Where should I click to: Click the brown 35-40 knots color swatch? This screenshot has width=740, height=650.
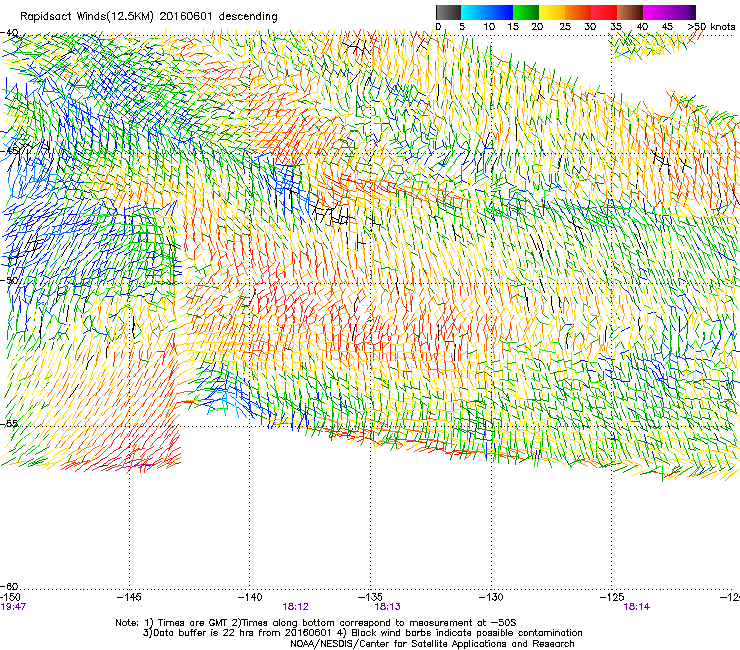click(630, 12)
